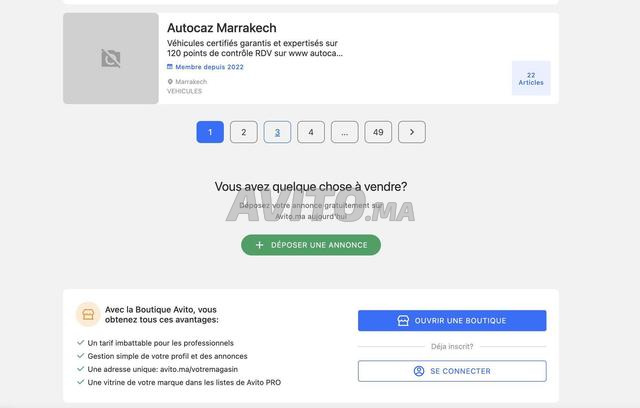Click the orange Boutique Avito shop icon
Image resolution: width=640 pixels, height=408 pixels.
pos(88,315)
